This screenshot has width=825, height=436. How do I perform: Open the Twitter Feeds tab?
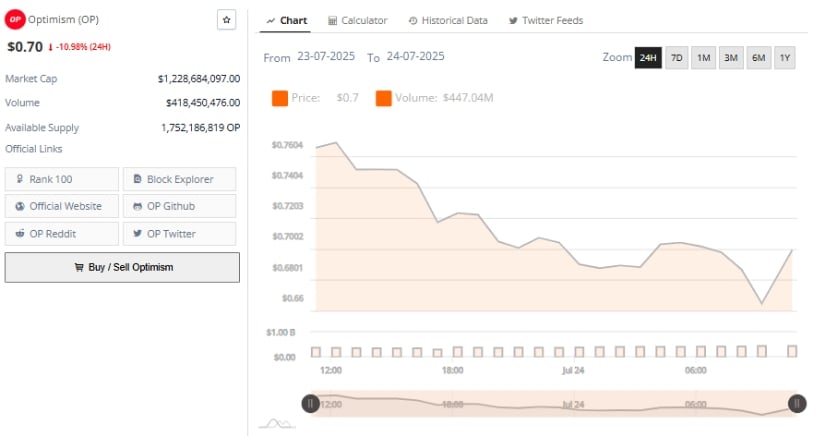point(546,21)
